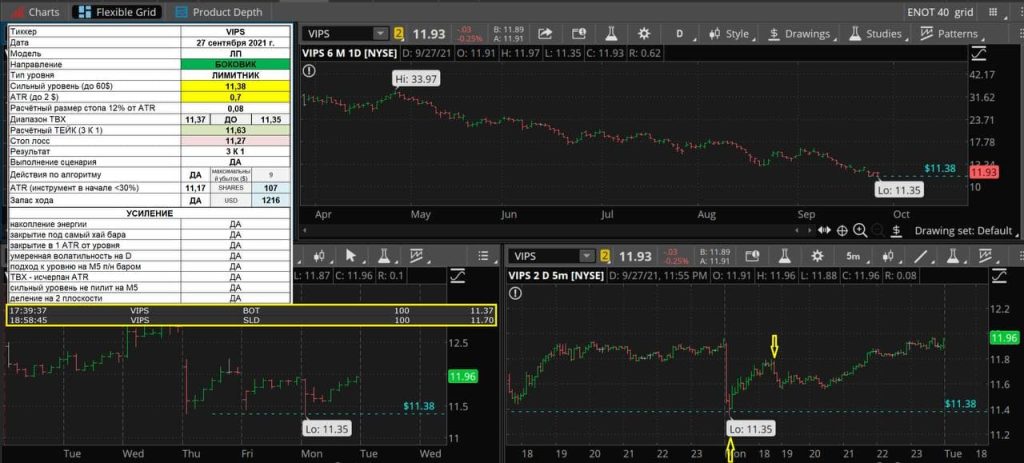This screenshot has width=1024, height=463.
Task: Open the share icon in top chart toolbar
Action: tap(545, 34)
